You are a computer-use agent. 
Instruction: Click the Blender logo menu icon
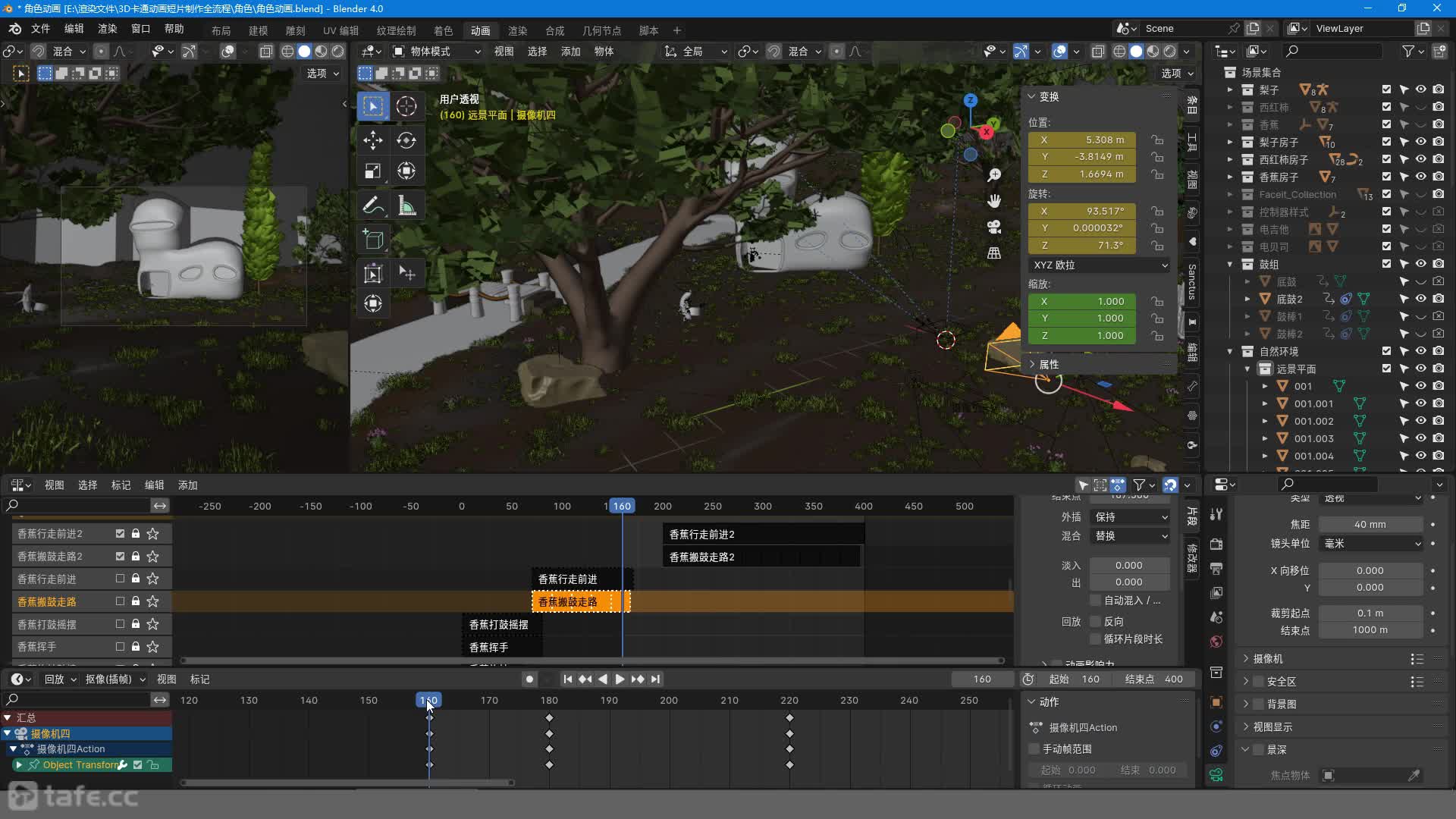coord(15,29)
